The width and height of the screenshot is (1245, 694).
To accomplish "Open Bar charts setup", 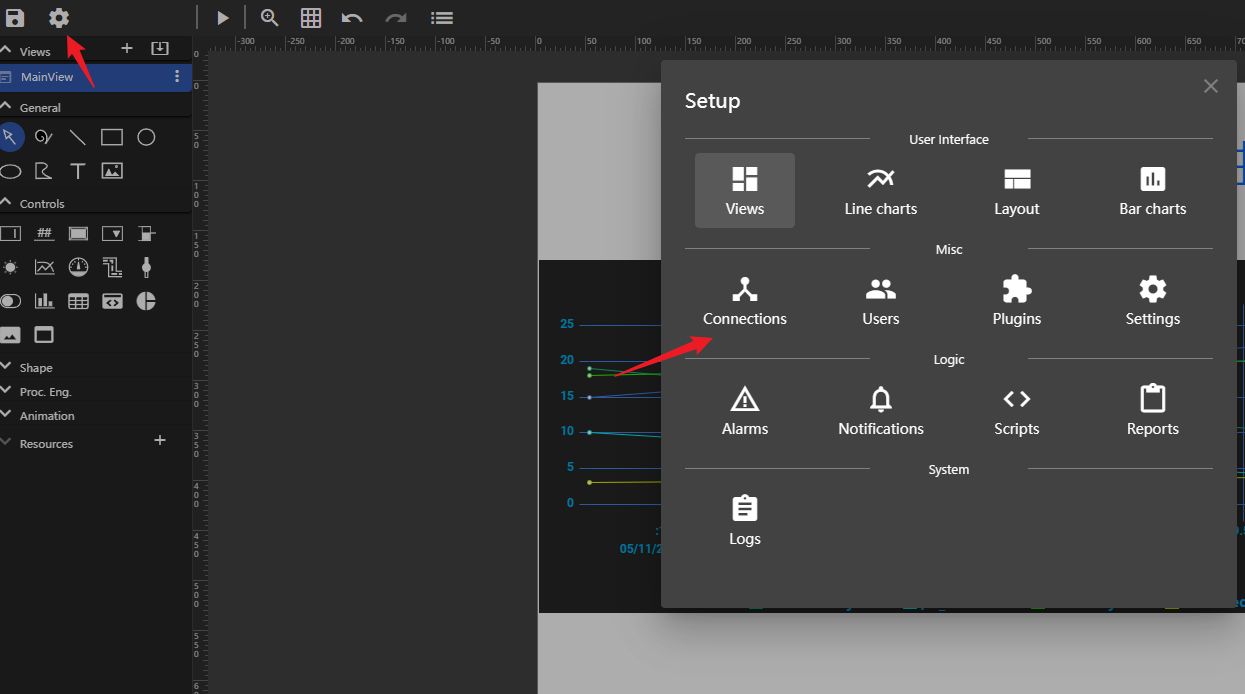I will pos(1153,190).
